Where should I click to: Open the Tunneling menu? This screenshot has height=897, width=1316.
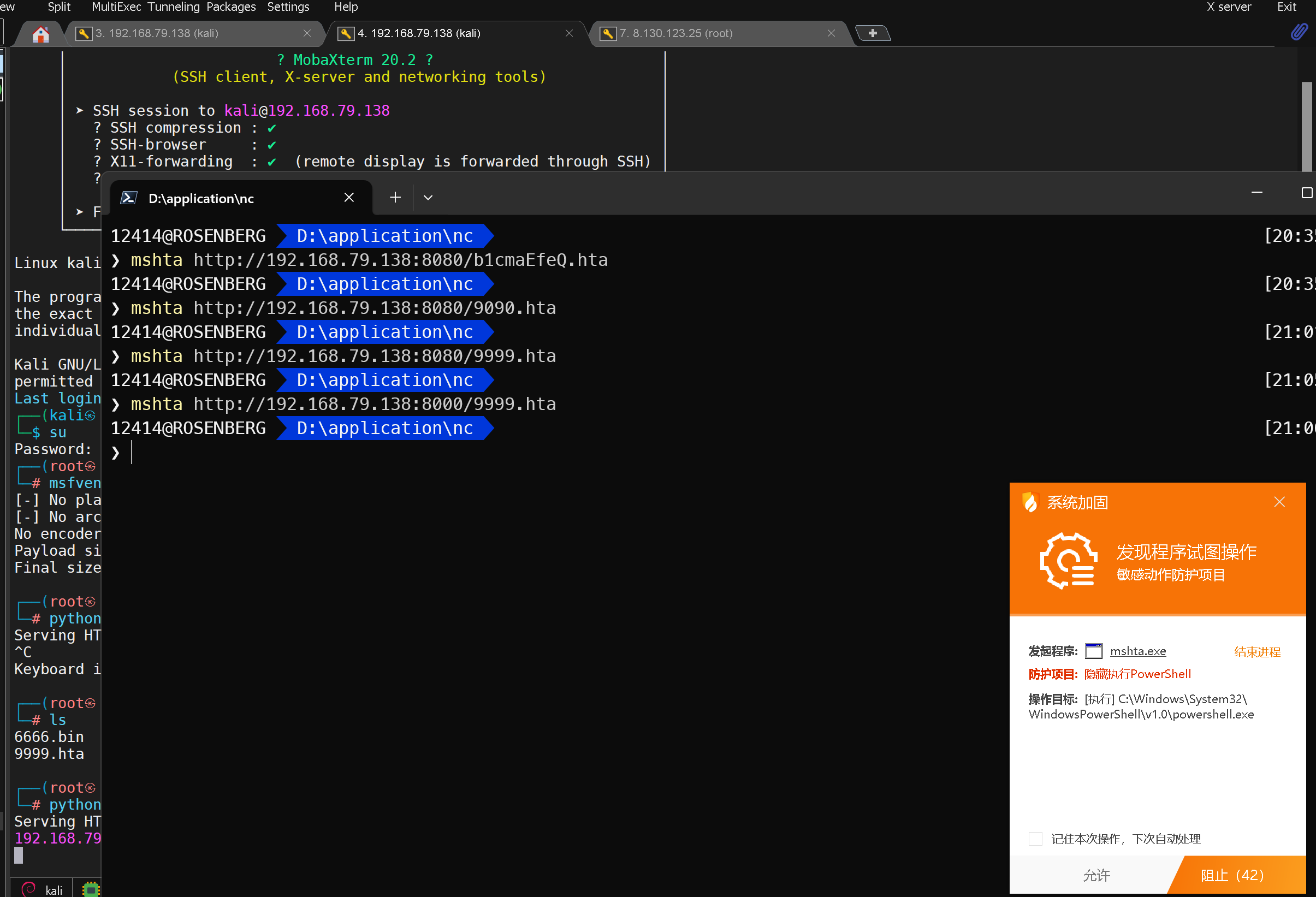click(173, 7)
